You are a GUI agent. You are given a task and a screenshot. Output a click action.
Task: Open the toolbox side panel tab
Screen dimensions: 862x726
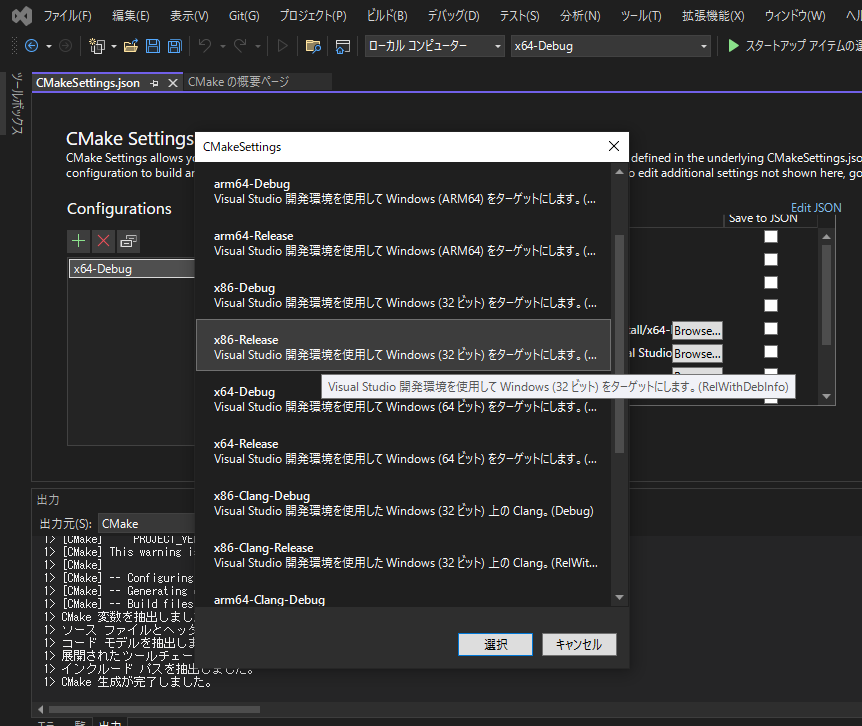tap(17, 103)
